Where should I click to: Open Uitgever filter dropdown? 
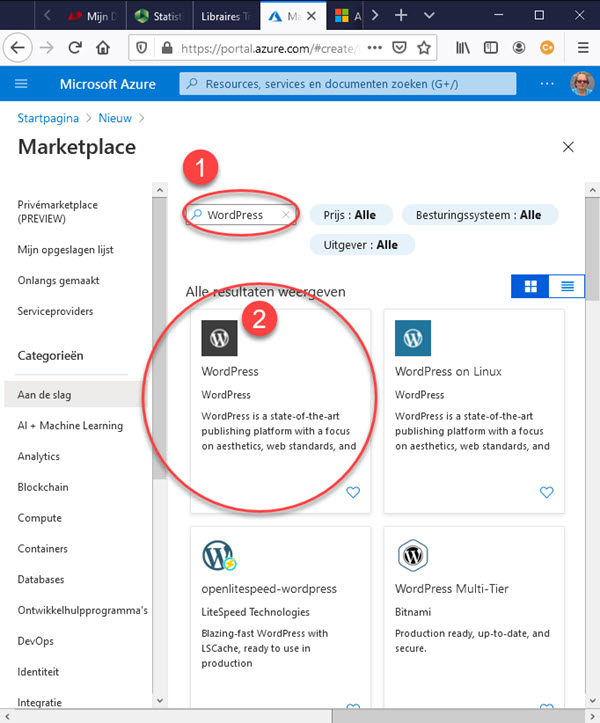pos(362,245)
